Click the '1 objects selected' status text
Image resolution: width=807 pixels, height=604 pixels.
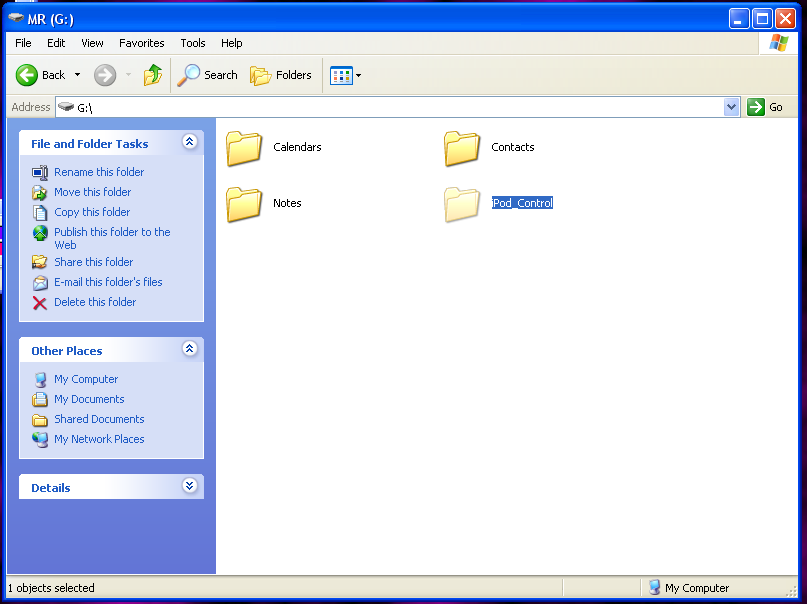point(51,588)
